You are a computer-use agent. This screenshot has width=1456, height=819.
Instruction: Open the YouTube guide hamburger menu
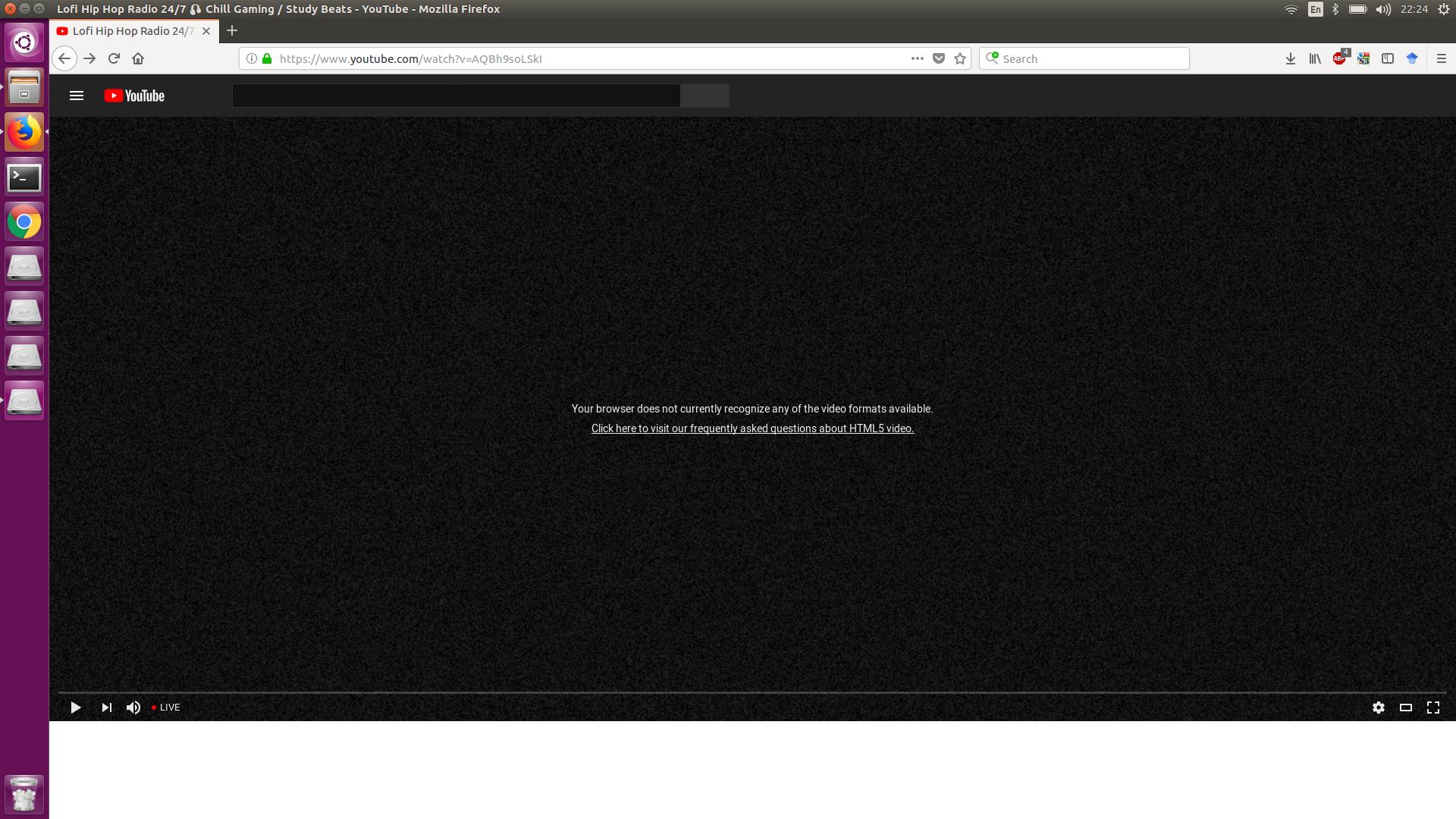pyautogui.click(x=76, y=96)
